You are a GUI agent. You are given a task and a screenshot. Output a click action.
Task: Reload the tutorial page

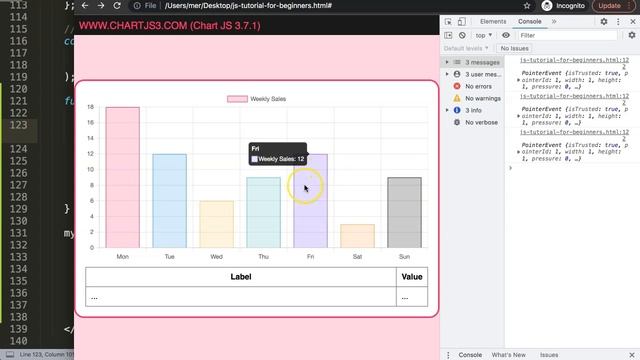click(x=117, y=6)
